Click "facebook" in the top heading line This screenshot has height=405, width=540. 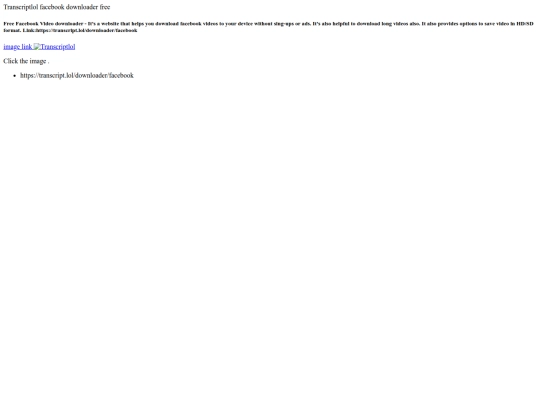pyautogui.click(x=52, y=7)
